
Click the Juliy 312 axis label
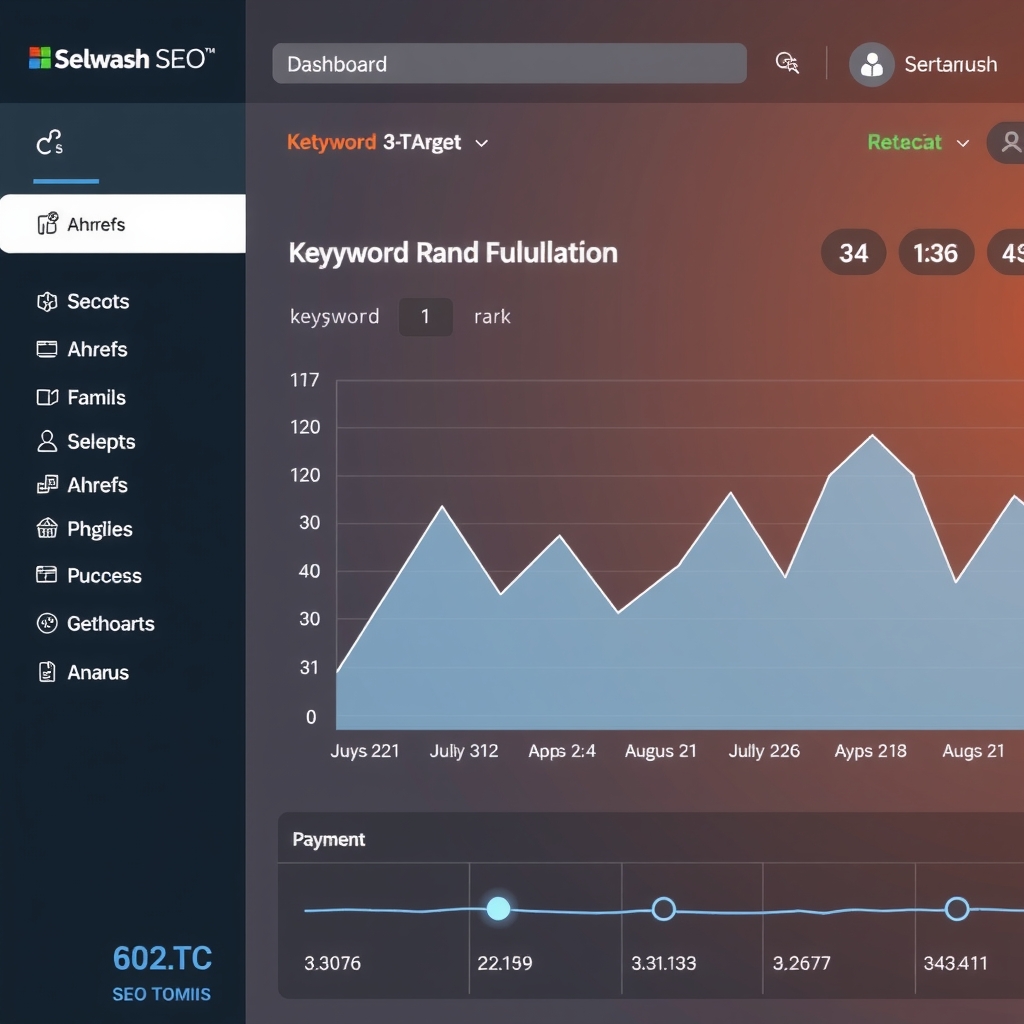(x=464, y=751)
